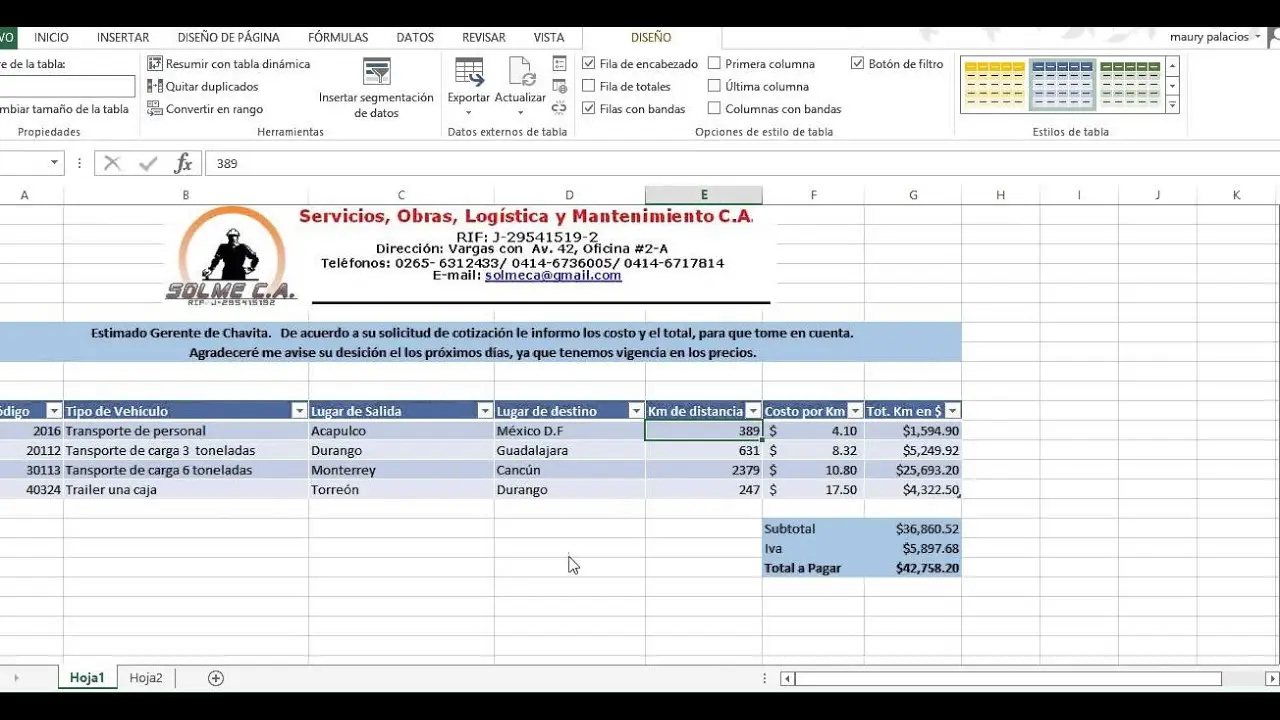
Task: Click the horizontal scrollbar track
Action: [1008, 679]
